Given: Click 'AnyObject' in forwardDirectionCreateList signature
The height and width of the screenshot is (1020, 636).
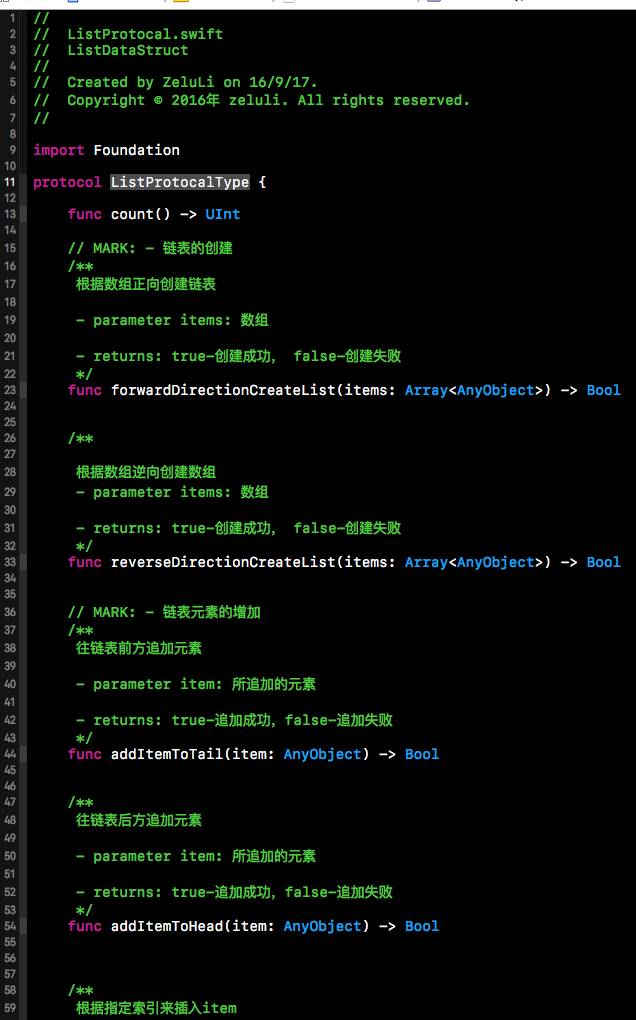Looking at the screenshot, I should pos(496,390).
